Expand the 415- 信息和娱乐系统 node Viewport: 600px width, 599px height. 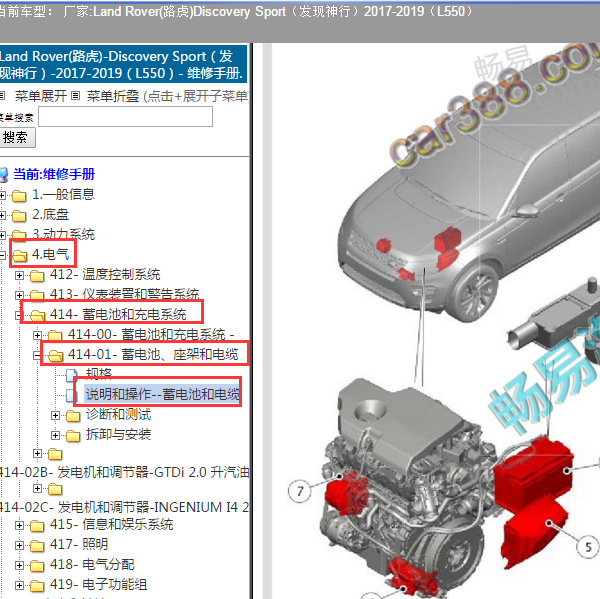tap(19, 526)
